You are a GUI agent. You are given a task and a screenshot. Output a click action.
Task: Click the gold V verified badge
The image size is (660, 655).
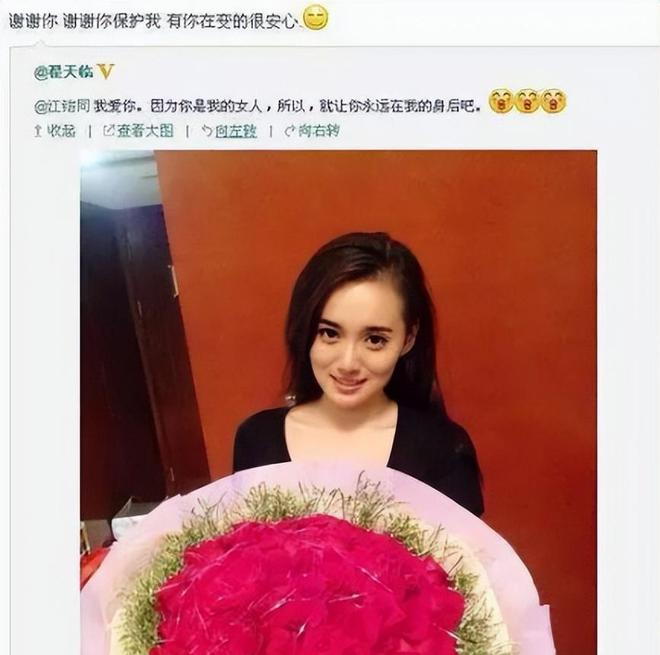coord(105,72)
